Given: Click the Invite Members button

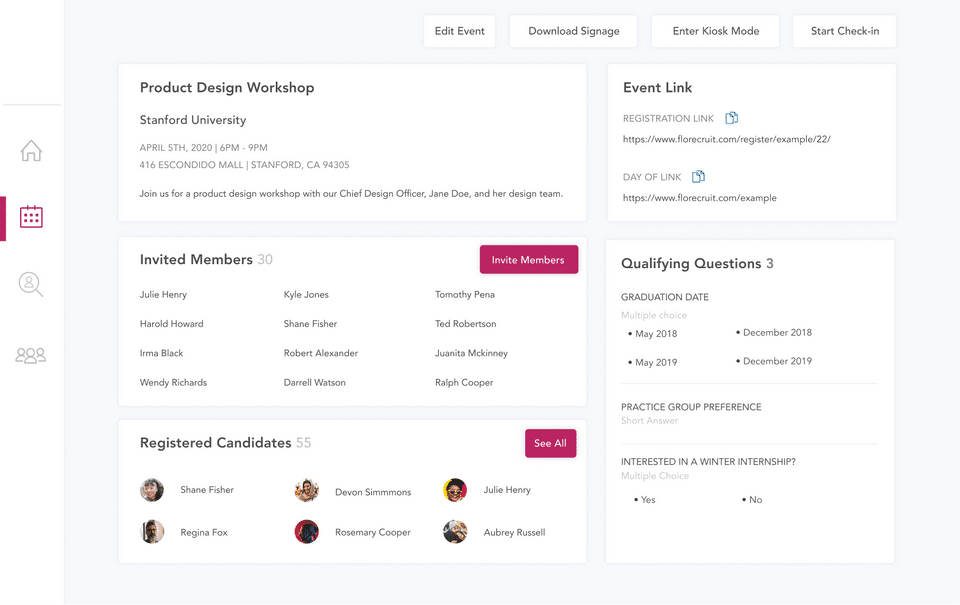Looking at the screenshot, I should coord(528,260).
